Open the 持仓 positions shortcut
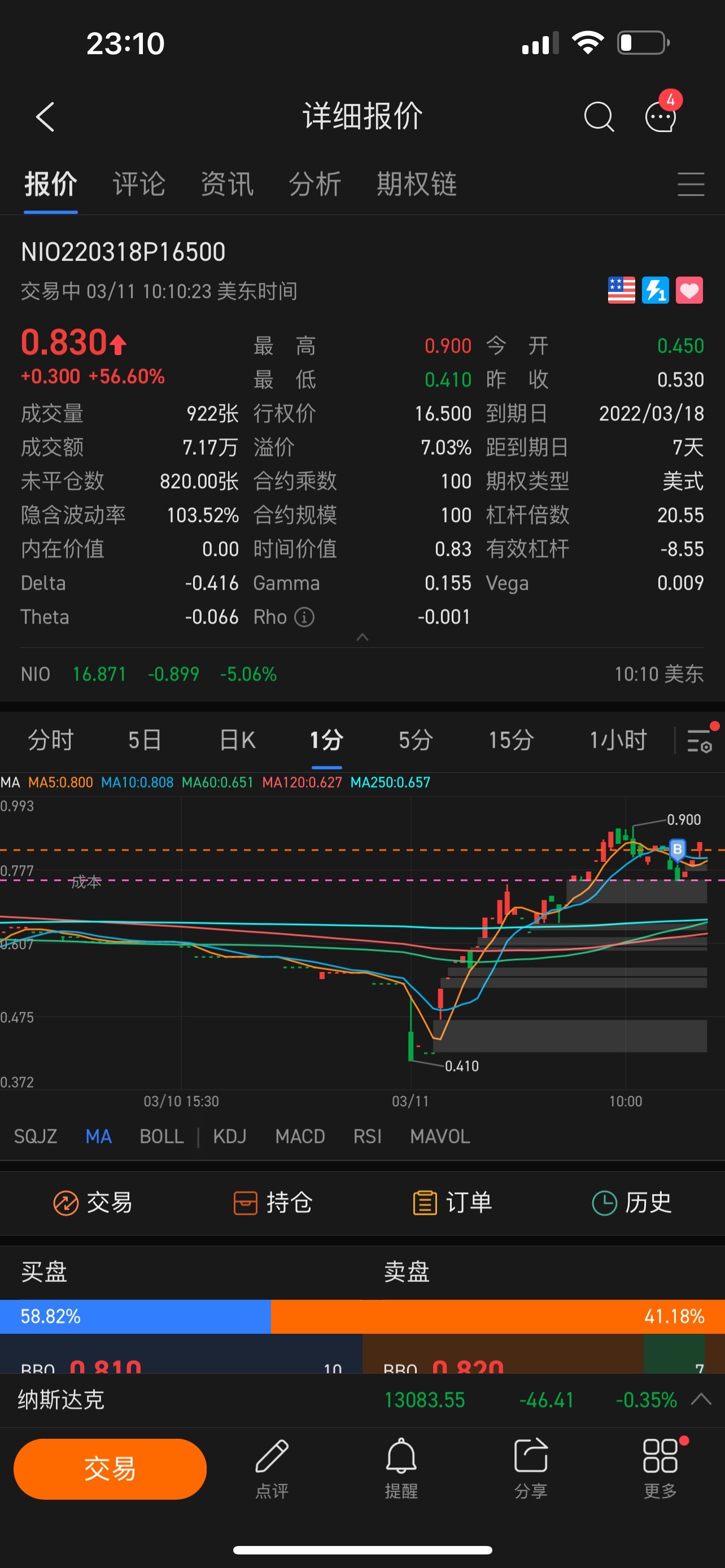The image size is (725, 1568). click(x=273, y=1203)
